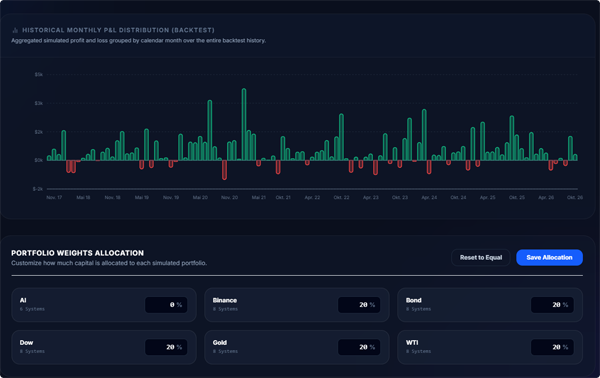Edit the Binance weight percentage field
The width and height of the screenshot is (600, 378).
359,305
